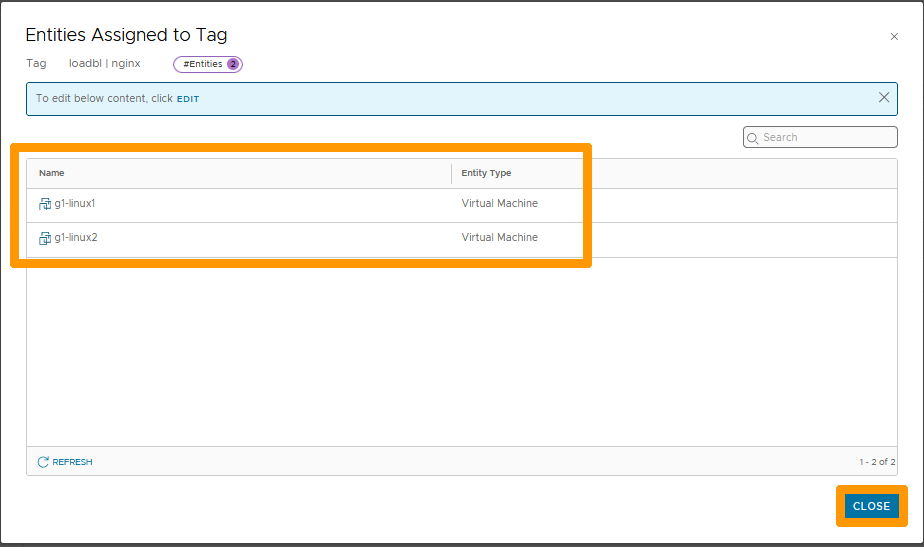Sort by the Name column header

click(52, 173)
